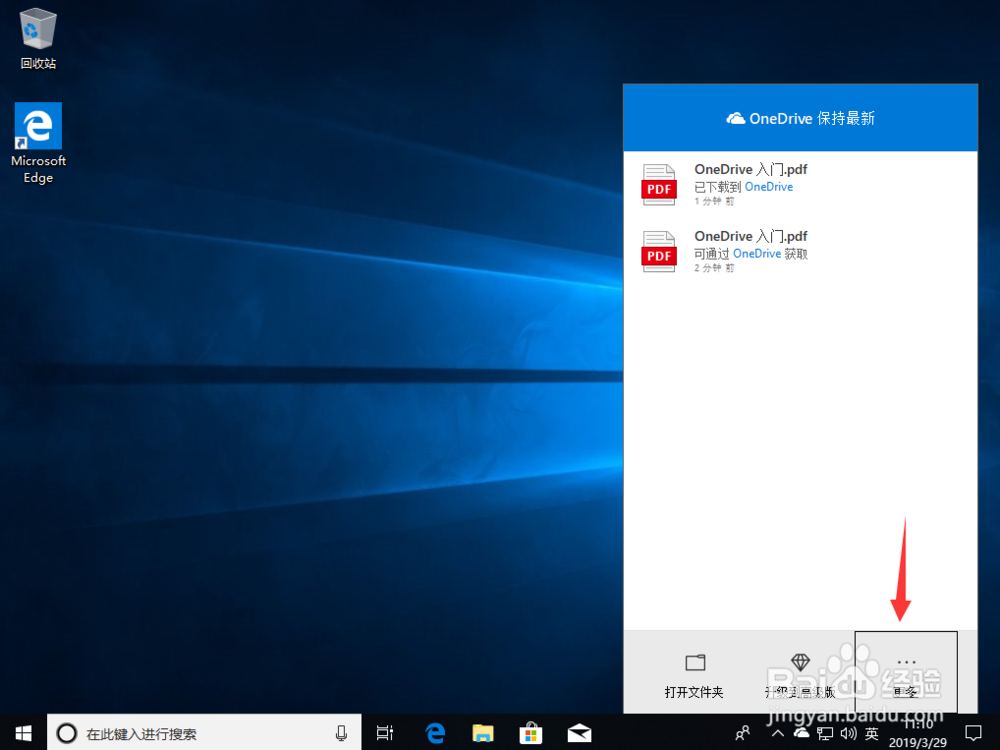Click the People icon in taskbar

point(742,733)
